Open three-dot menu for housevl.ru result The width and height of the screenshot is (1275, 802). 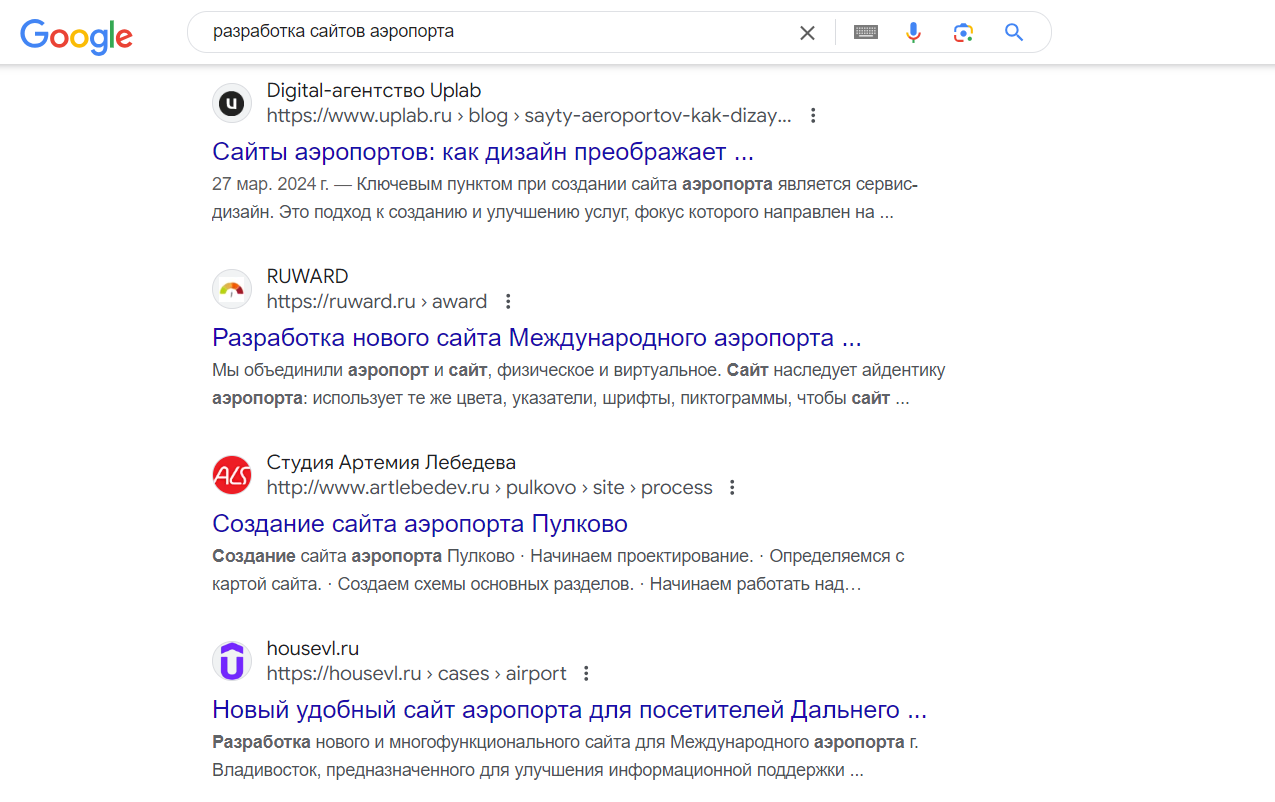(586, 673)
